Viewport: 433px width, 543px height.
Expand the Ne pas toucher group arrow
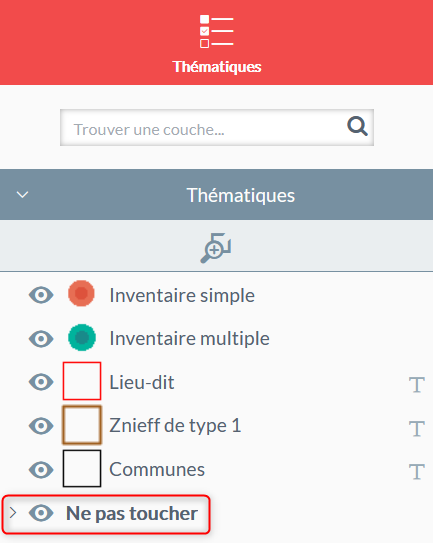point(13,513)
